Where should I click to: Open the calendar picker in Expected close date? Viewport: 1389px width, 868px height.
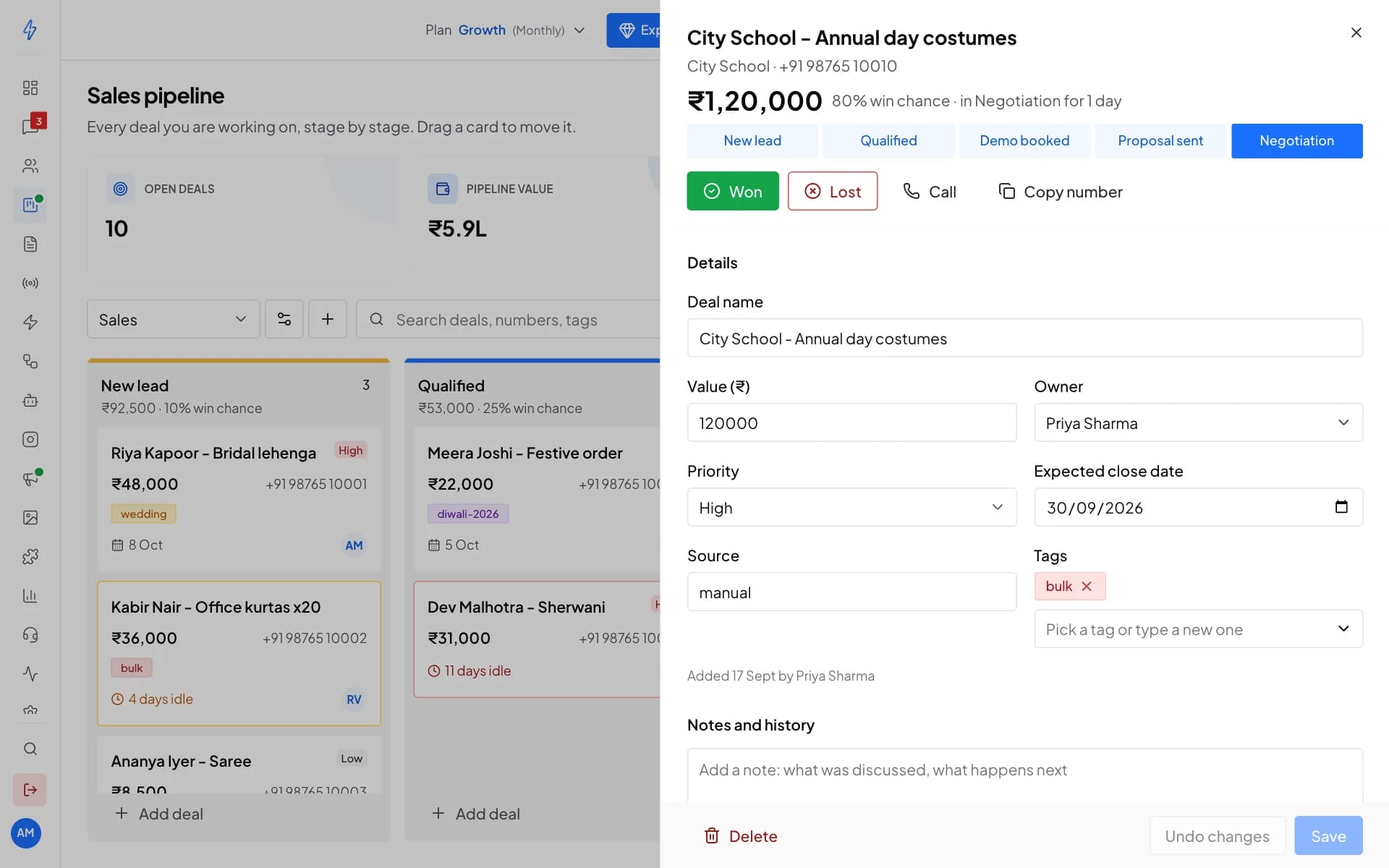(x=1341, y=507)
